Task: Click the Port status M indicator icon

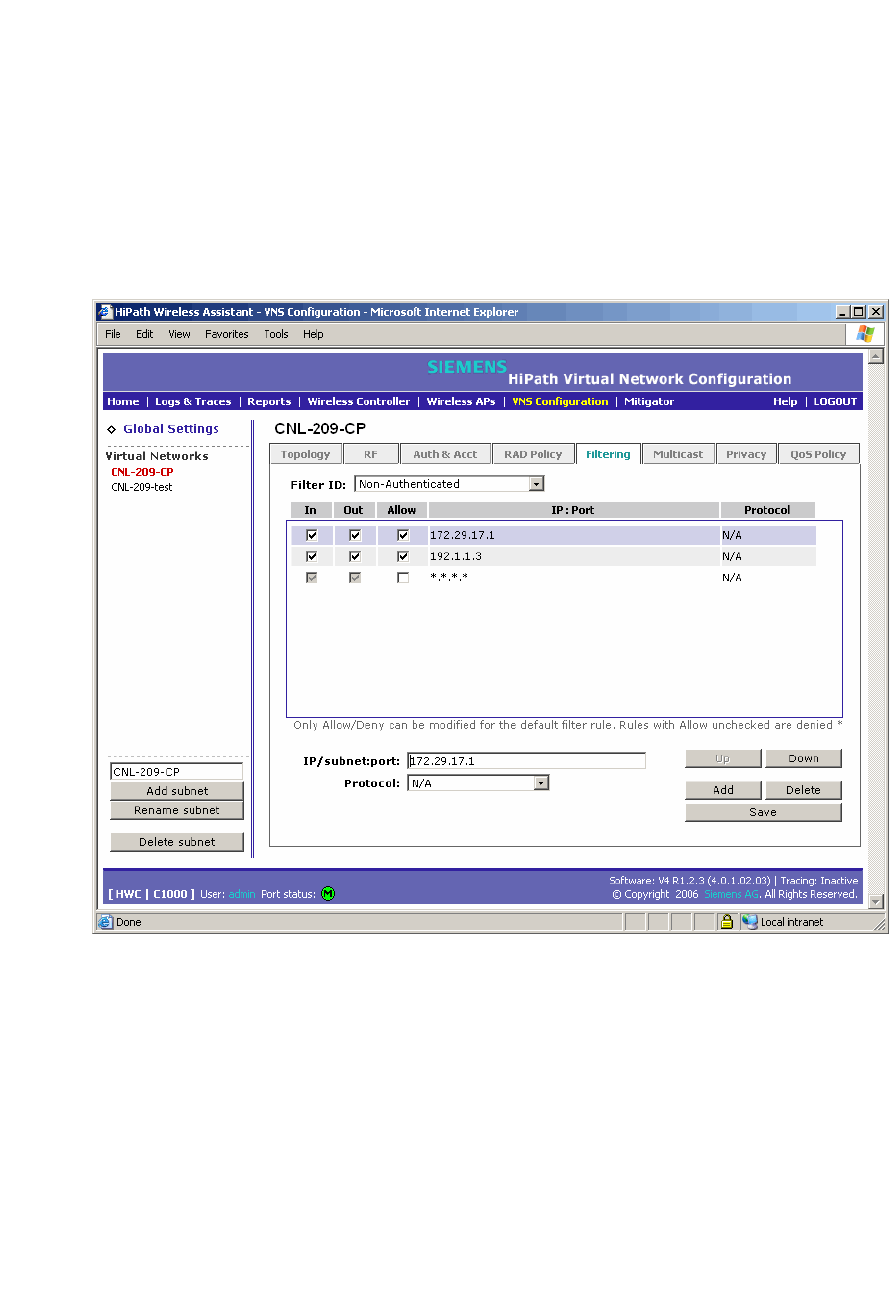Action: [328, 893]
